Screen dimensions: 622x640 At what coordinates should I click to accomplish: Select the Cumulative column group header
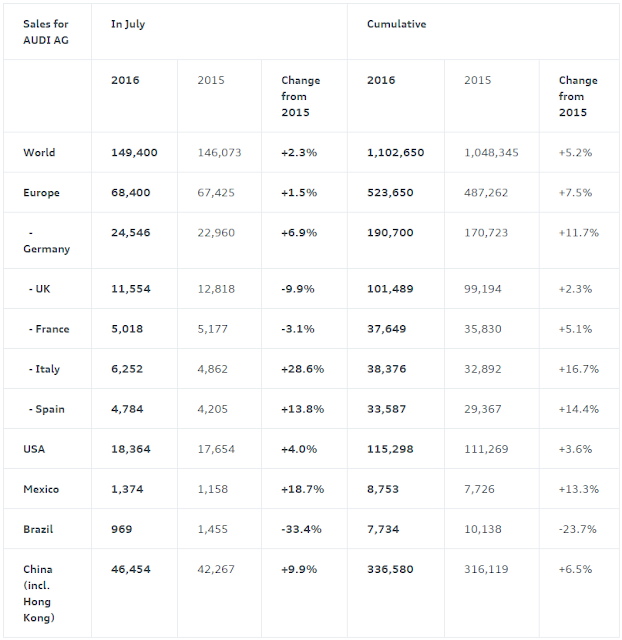tap(396, 24)
